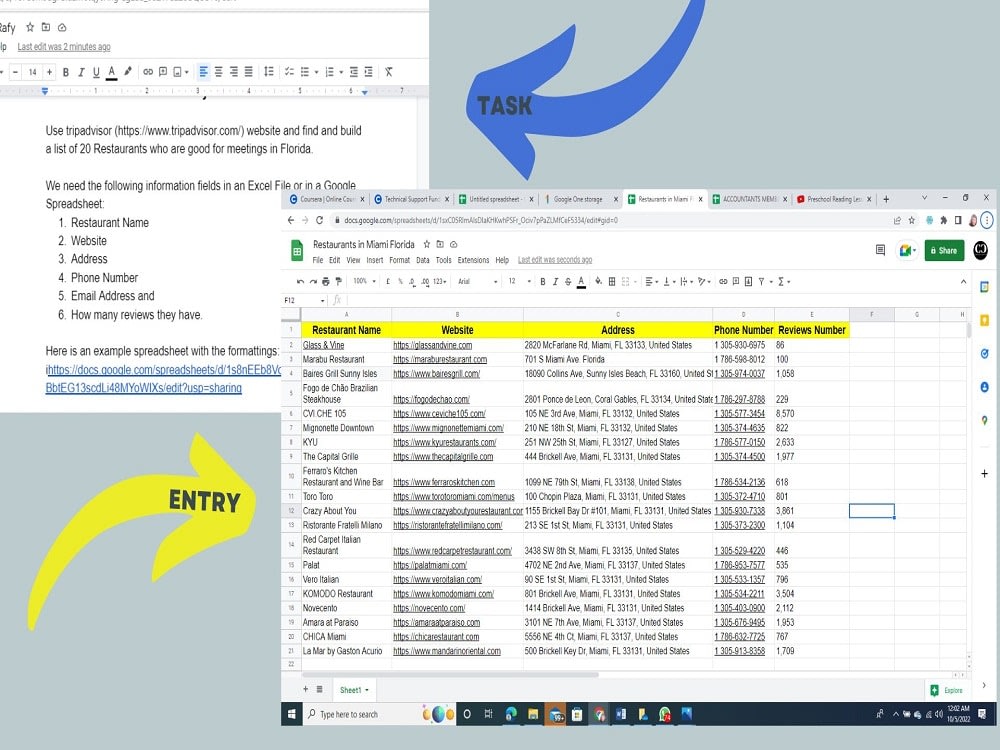Increase indent in the Docs toolbar
The height and width of the screenshot is (750, 1000).
(369, 71)
